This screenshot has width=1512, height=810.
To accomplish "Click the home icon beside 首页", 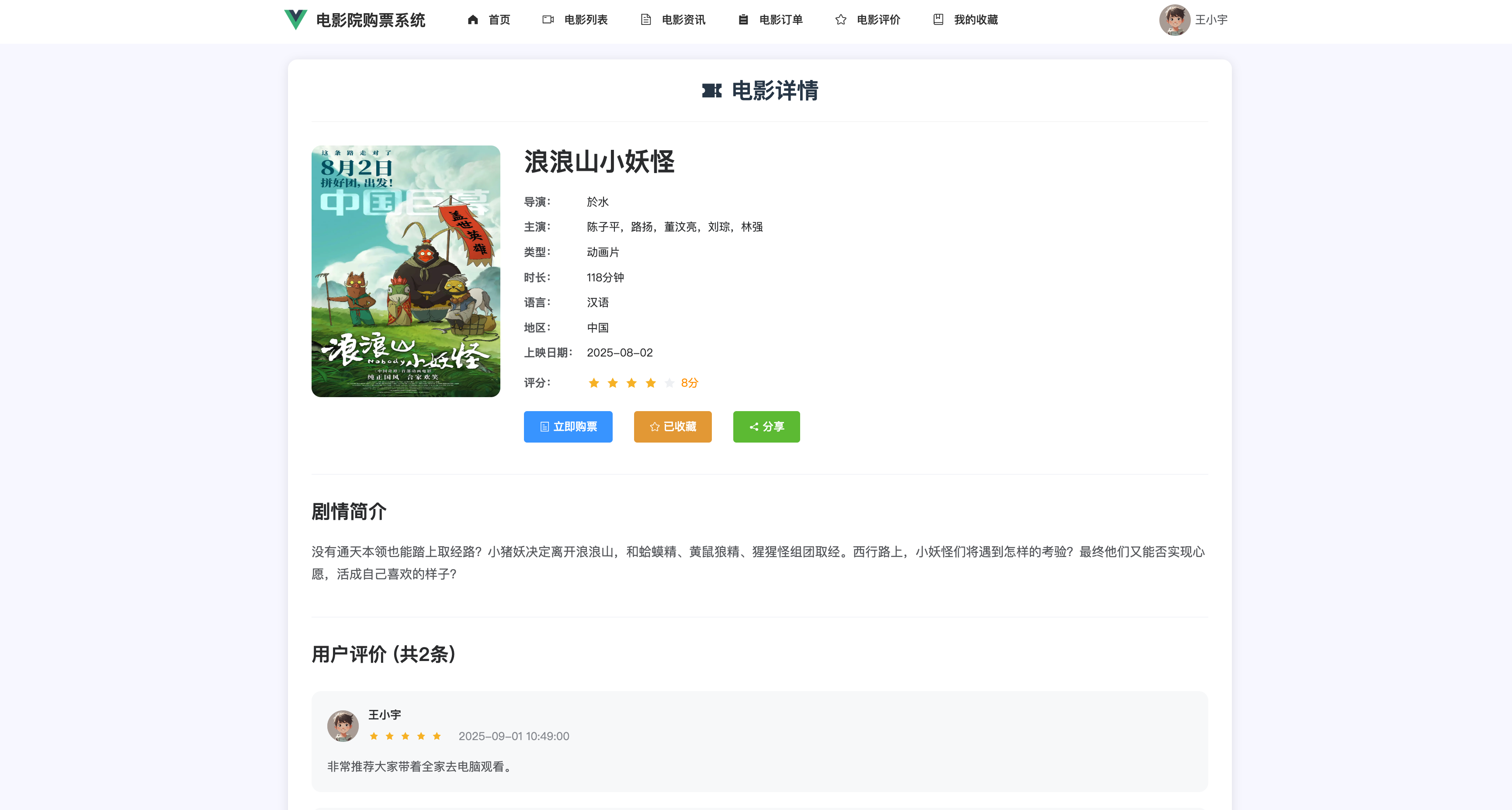I will coord(472,19).
